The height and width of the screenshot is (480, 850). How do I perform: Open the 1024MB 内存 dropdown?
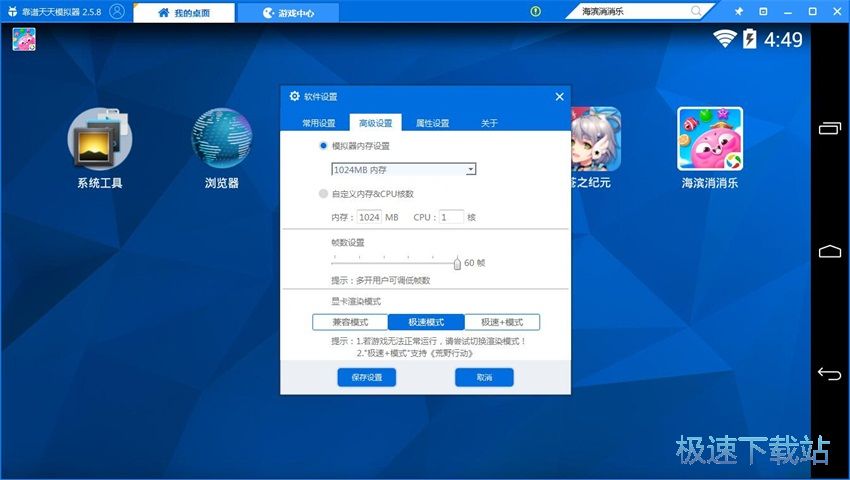click(x=403, y=170)
